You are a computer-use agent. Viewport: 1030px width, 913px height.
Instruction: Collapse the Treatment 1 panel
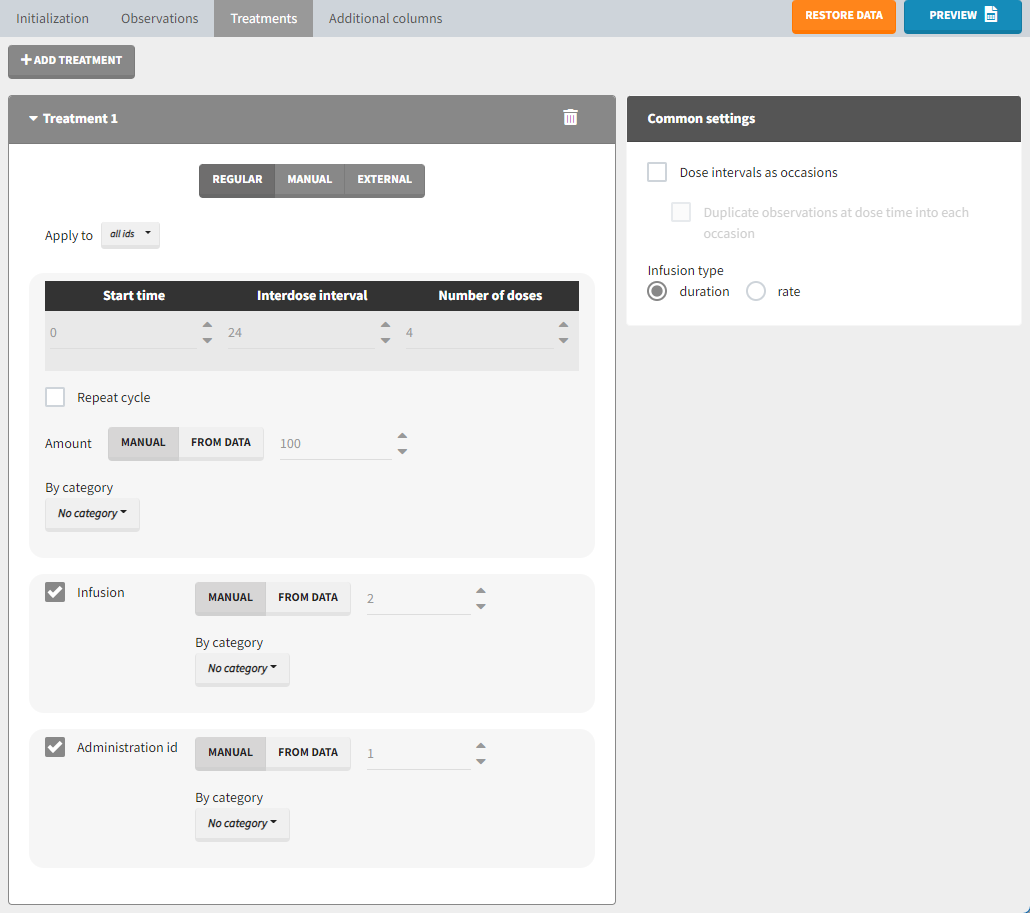34,119
